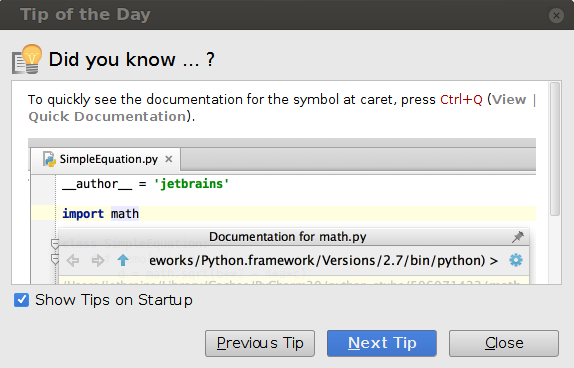This screenshot has width=574, height=368.
Task: Click the blue up arrow in documentation popup
Action: pyautogui.click(x=123, y=260)
